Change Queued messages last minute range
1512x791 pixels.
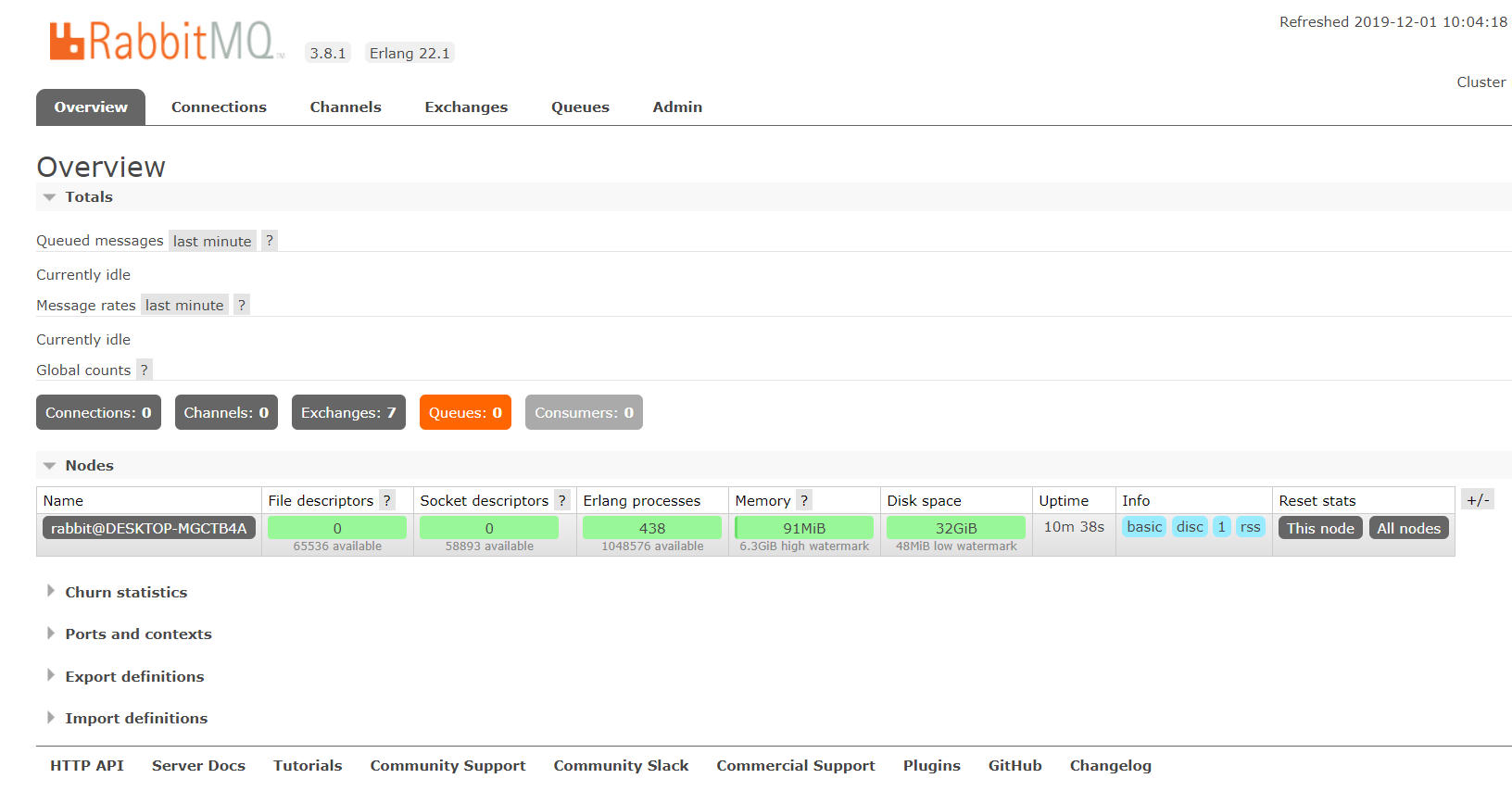pos(212,241)
